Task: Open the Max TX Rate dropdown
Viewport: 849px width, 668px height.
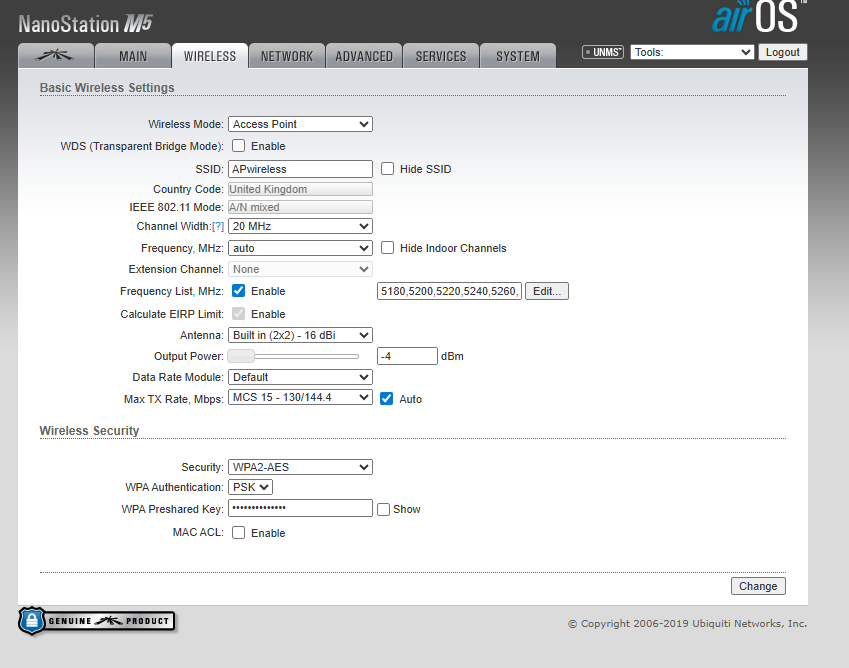Action: pyautogui.click(x=300, y=397)
